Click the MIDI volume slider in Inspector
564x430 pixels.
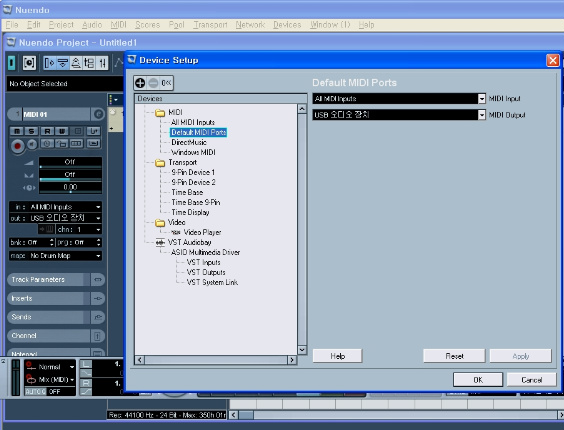point(70,163)
